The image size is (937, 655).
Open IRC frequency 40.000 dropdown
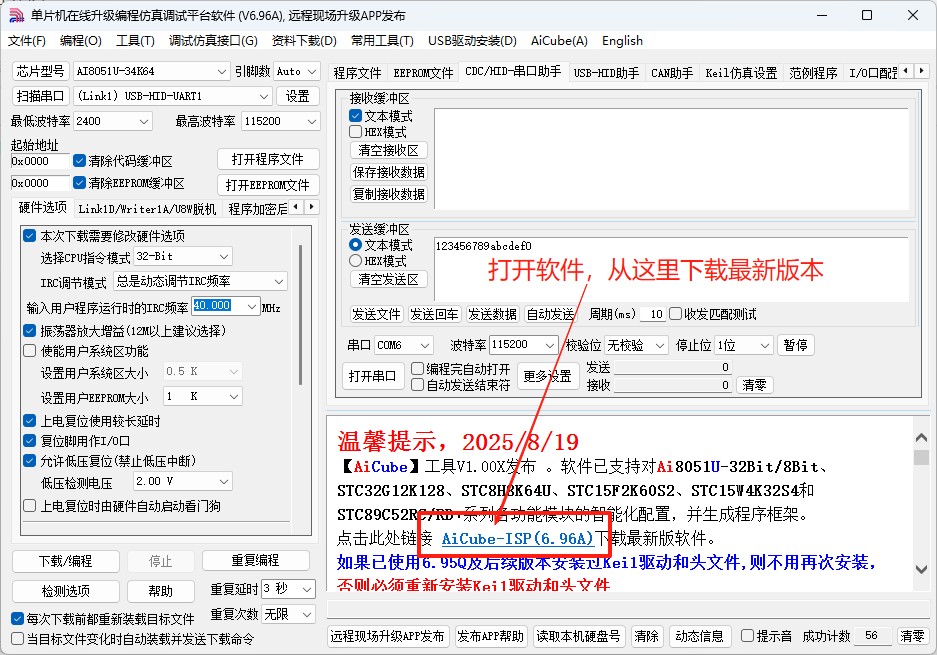point(226,306)
